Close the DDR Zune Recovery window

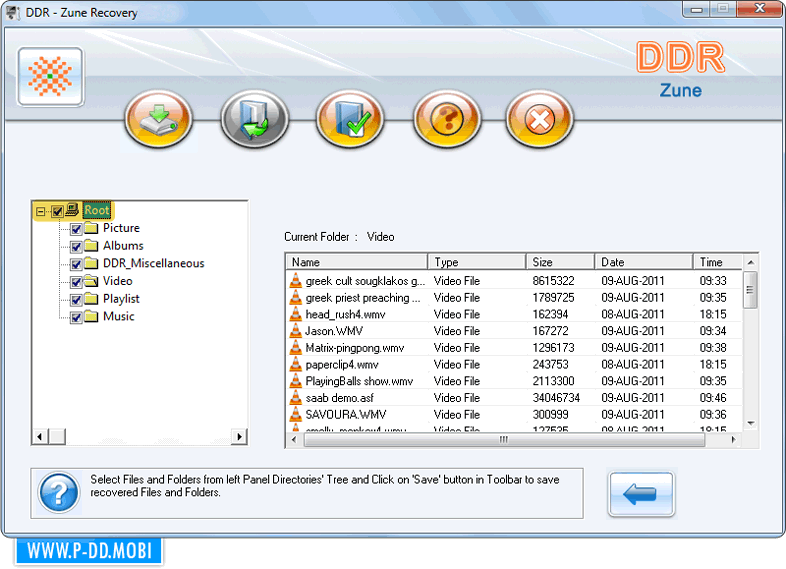coord(760,9)
